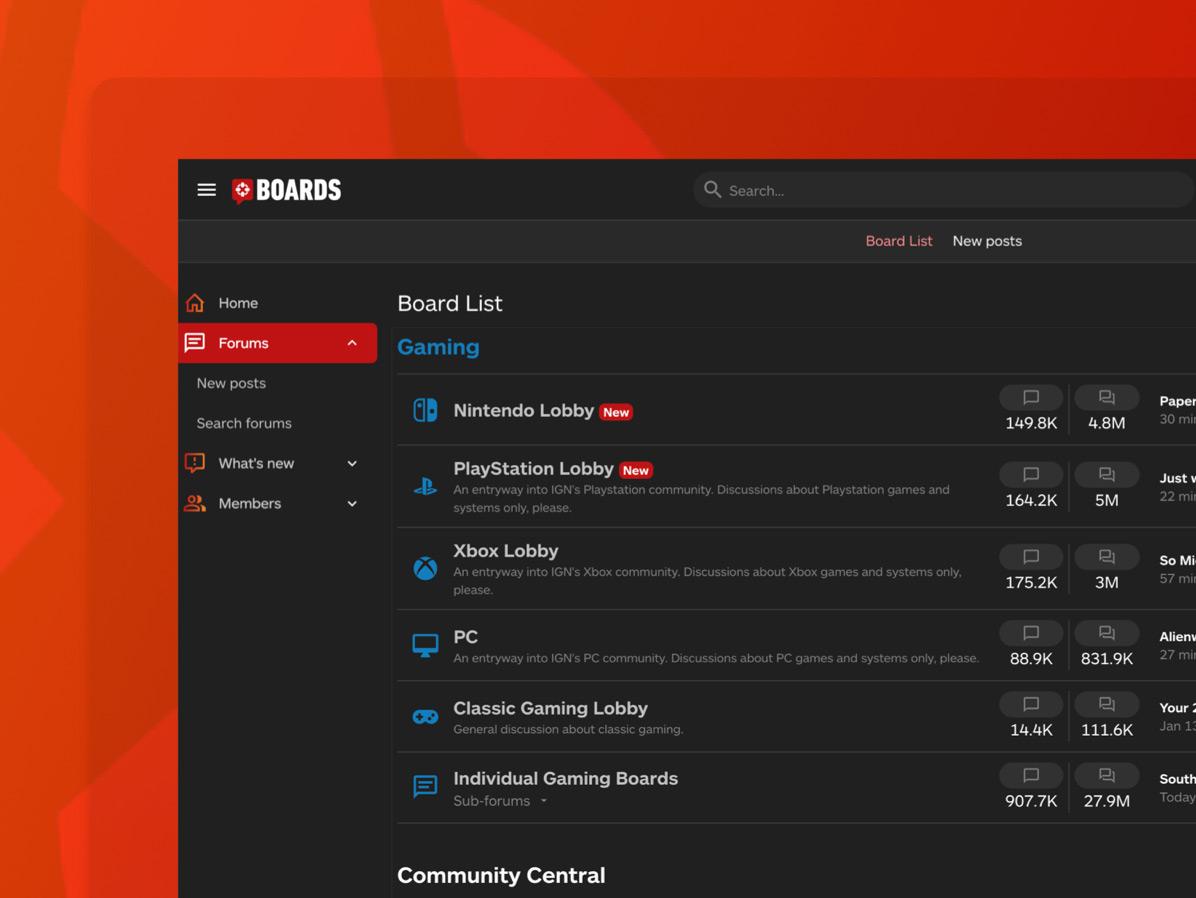
Task: Click inside the Search field
Action: coord(940,190)
